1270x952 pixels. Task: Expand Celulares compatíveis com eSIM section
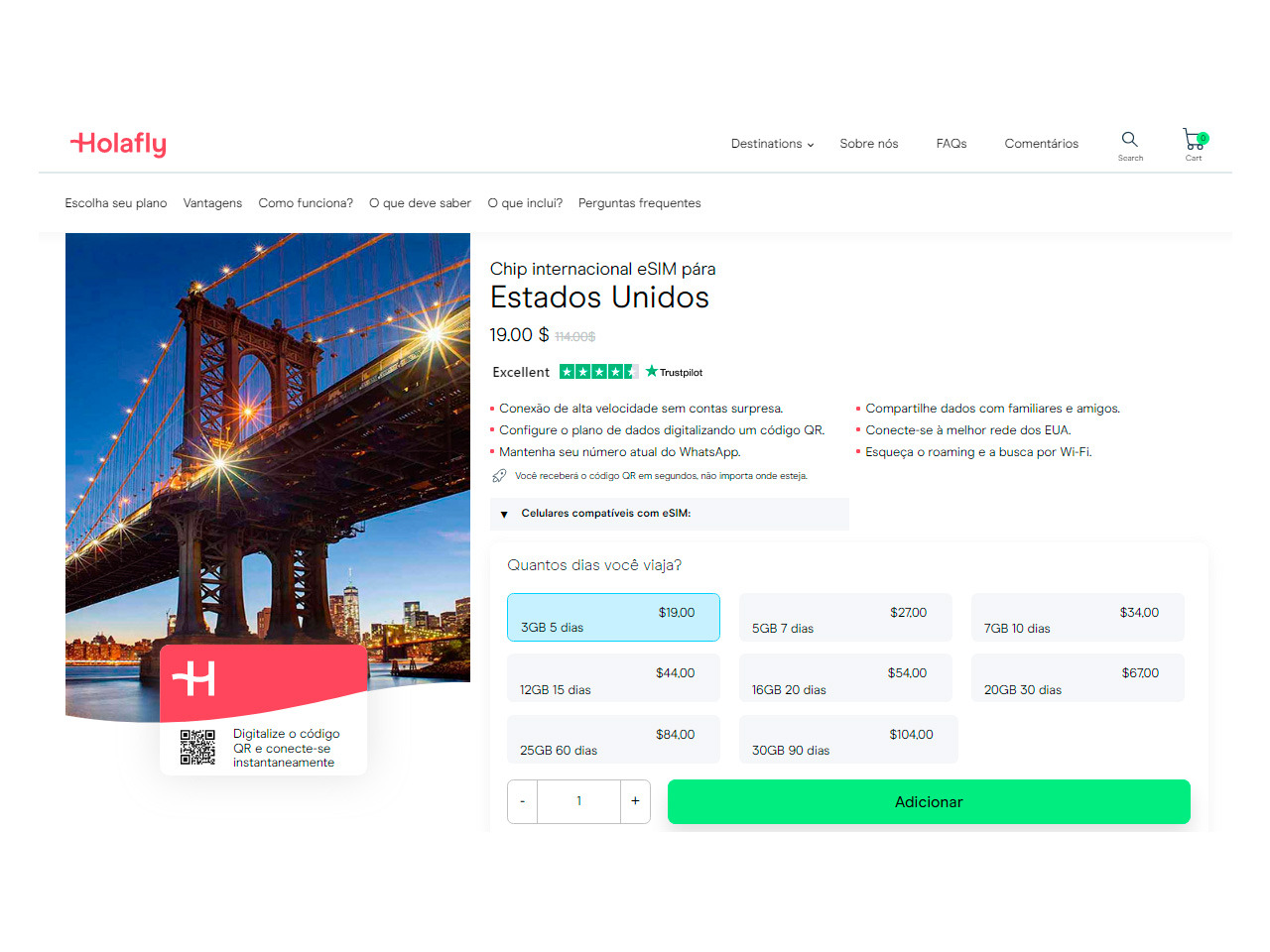(x=670, y=514)
